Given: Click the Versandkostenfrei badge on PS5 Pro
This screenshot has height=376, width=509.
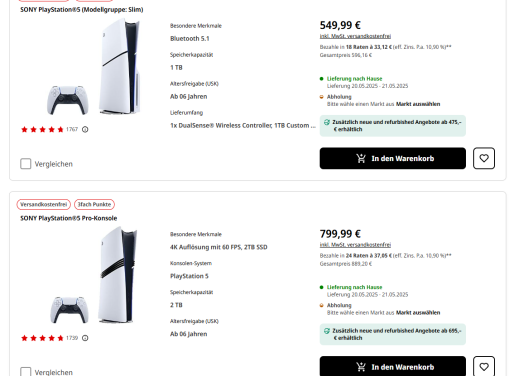Looking at the screenshot, I should [44, 204].
